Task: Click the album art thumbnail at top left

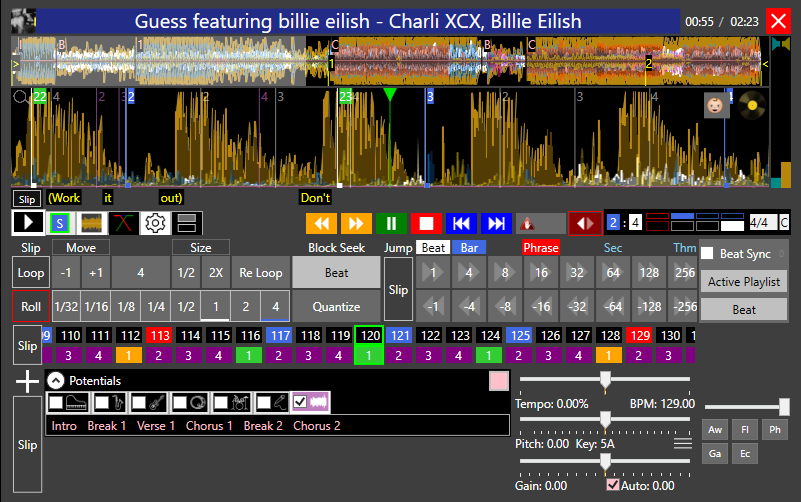Action: (23, 21)
